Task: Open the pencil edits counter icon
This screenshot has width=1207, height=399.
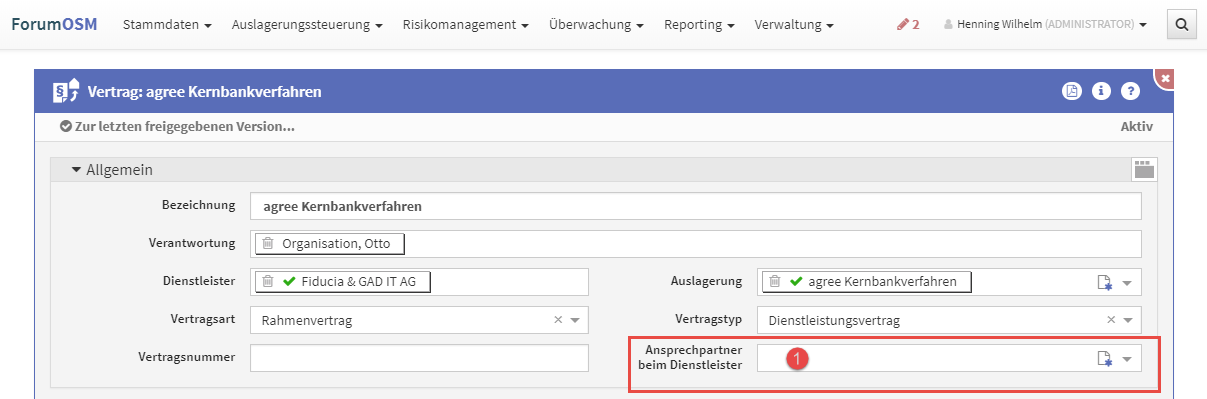Action: tap(909, 24)
